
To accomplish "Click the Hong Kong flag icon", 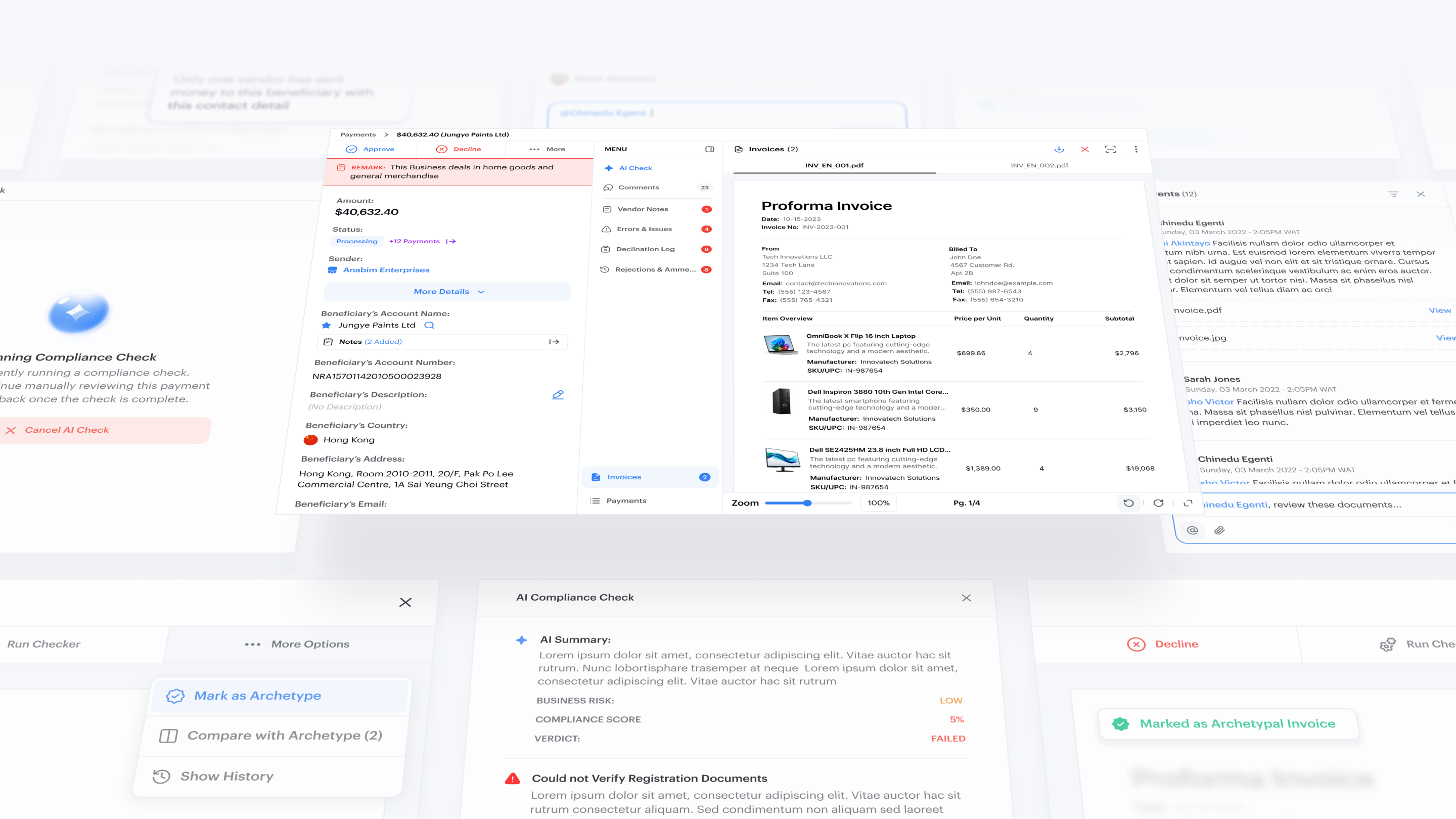I will click(311, 440).
